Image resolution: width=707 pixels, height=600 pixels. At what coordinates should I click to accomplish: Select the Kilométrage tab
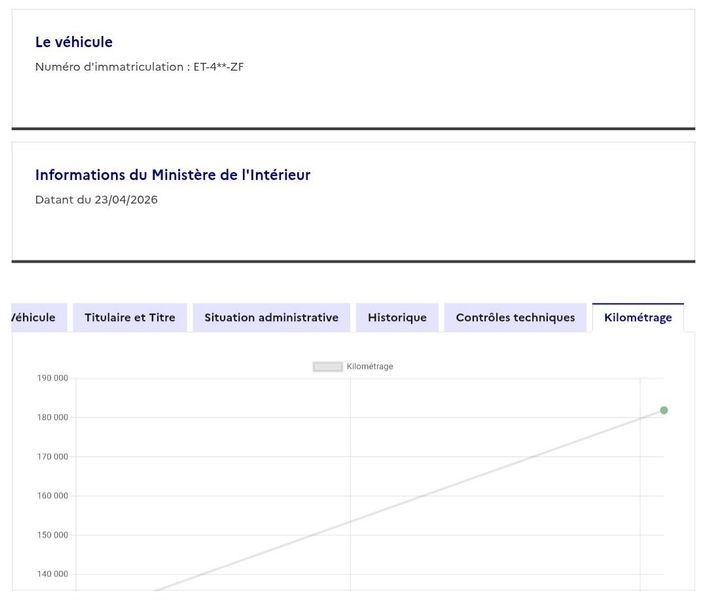(x=638, y=318)
